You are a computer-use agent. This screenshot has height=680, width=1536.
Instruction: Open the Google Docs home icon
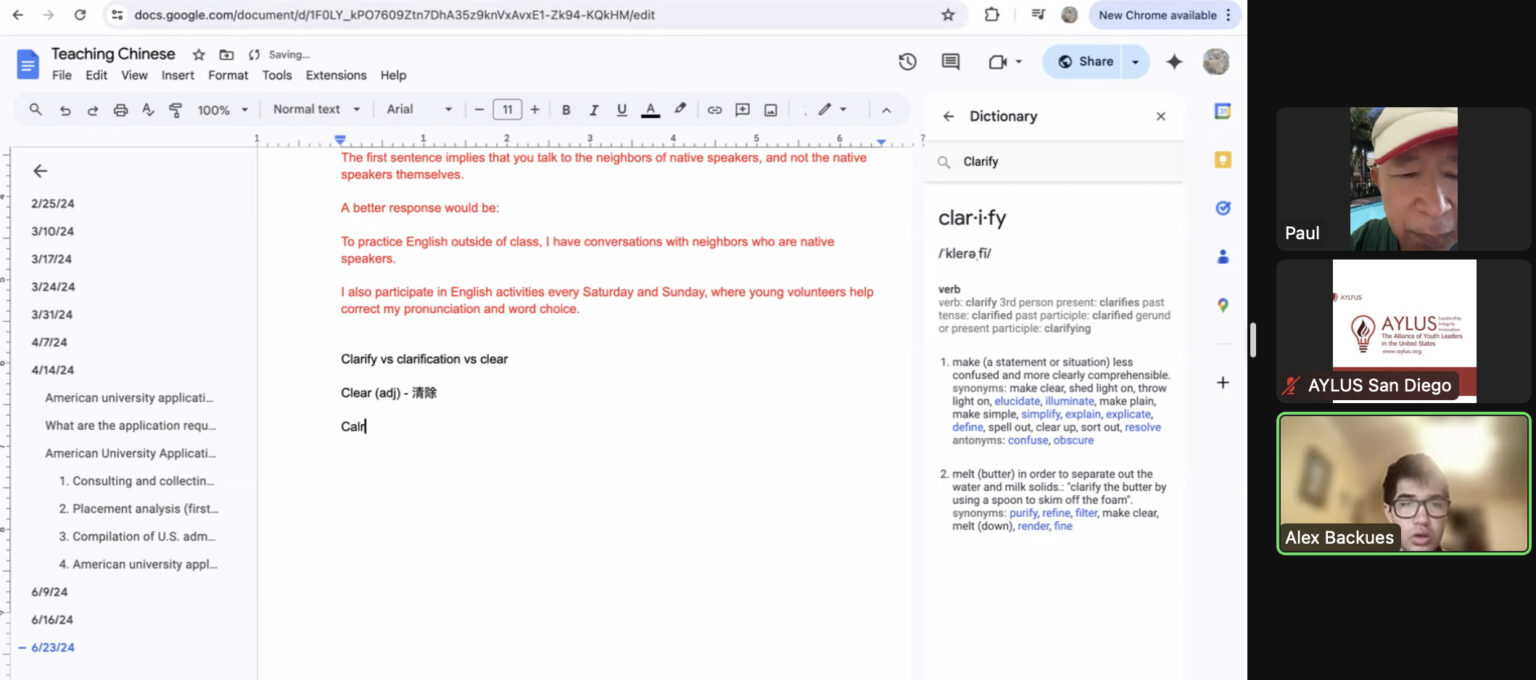[x=28, y=63]
